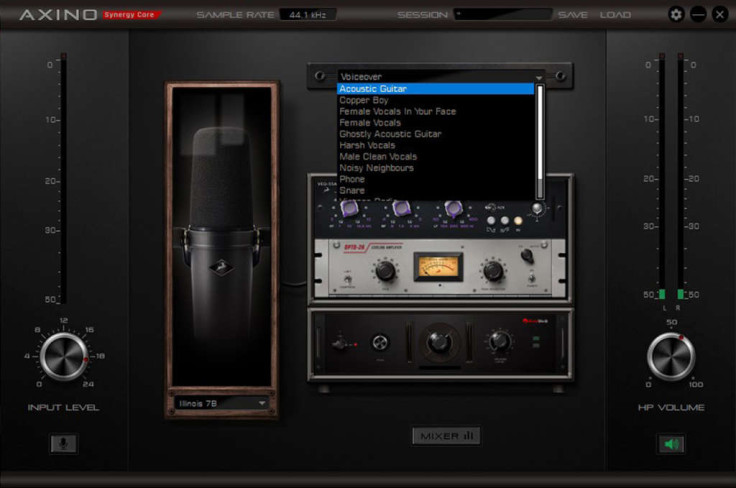736x488 pixels.
Task: Click the compressor's left black gain knob
Action: pos(385,271)
